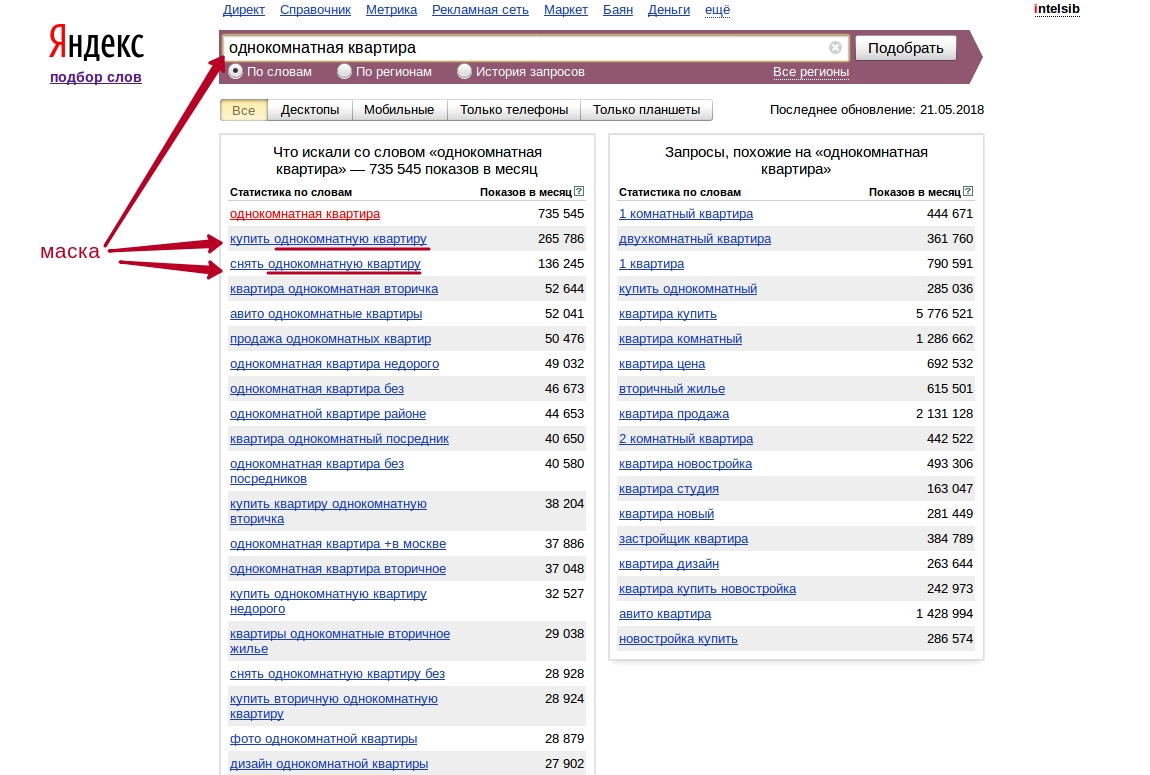Select the «По регионам» radio button
This screenshot has height=775, width=1150.
point(345,72)
